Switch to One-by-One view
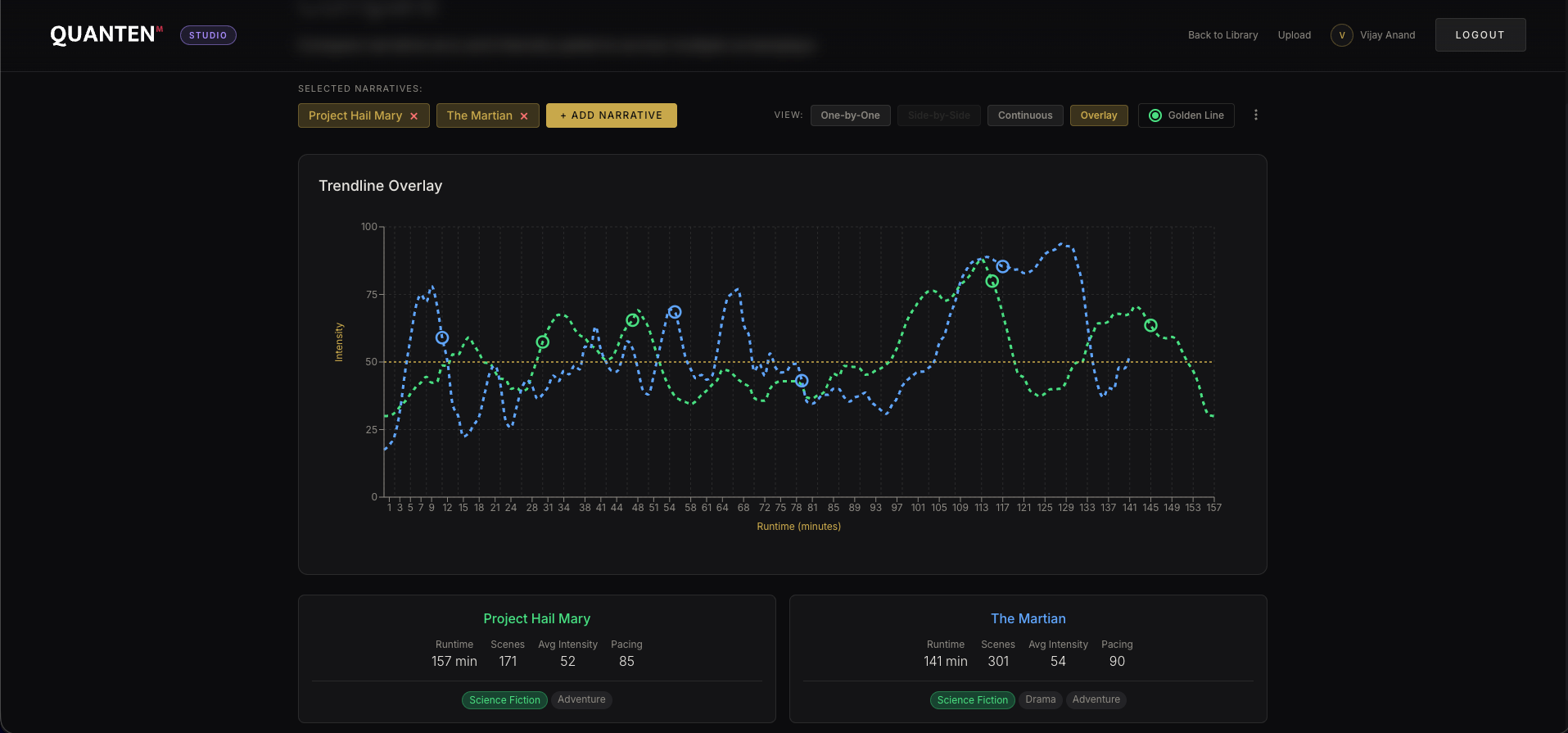Screen dimensions: 1568x733 [850, 115]
